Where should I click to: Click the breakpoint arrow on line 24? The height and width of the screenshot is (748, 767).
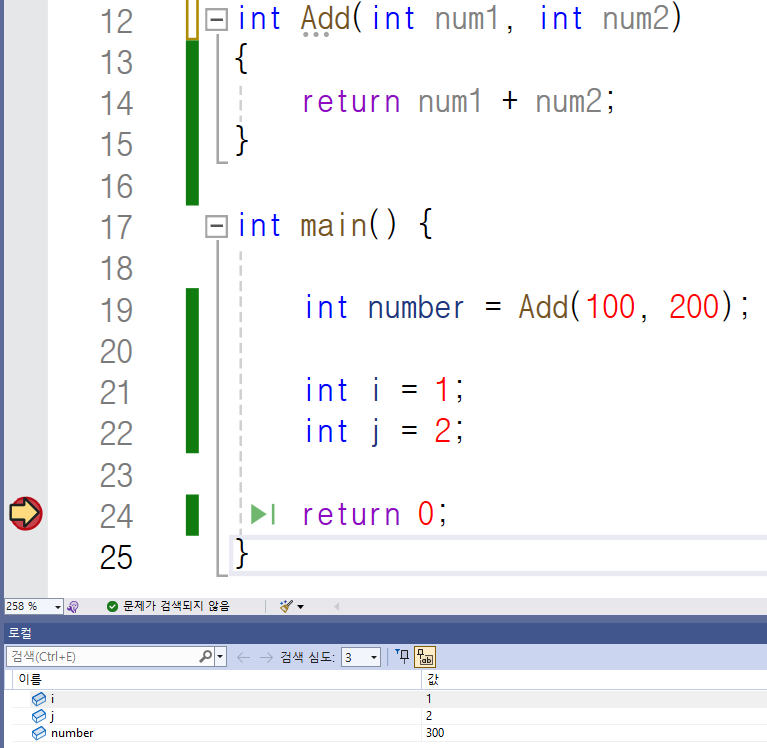[x=25, y=513]
